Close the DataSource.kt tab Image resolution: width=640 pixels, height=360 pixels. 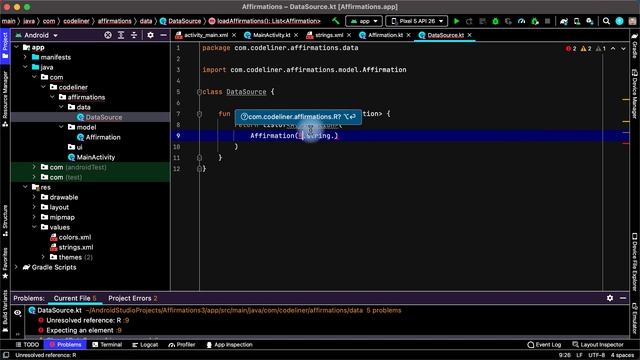click(469, 35)
